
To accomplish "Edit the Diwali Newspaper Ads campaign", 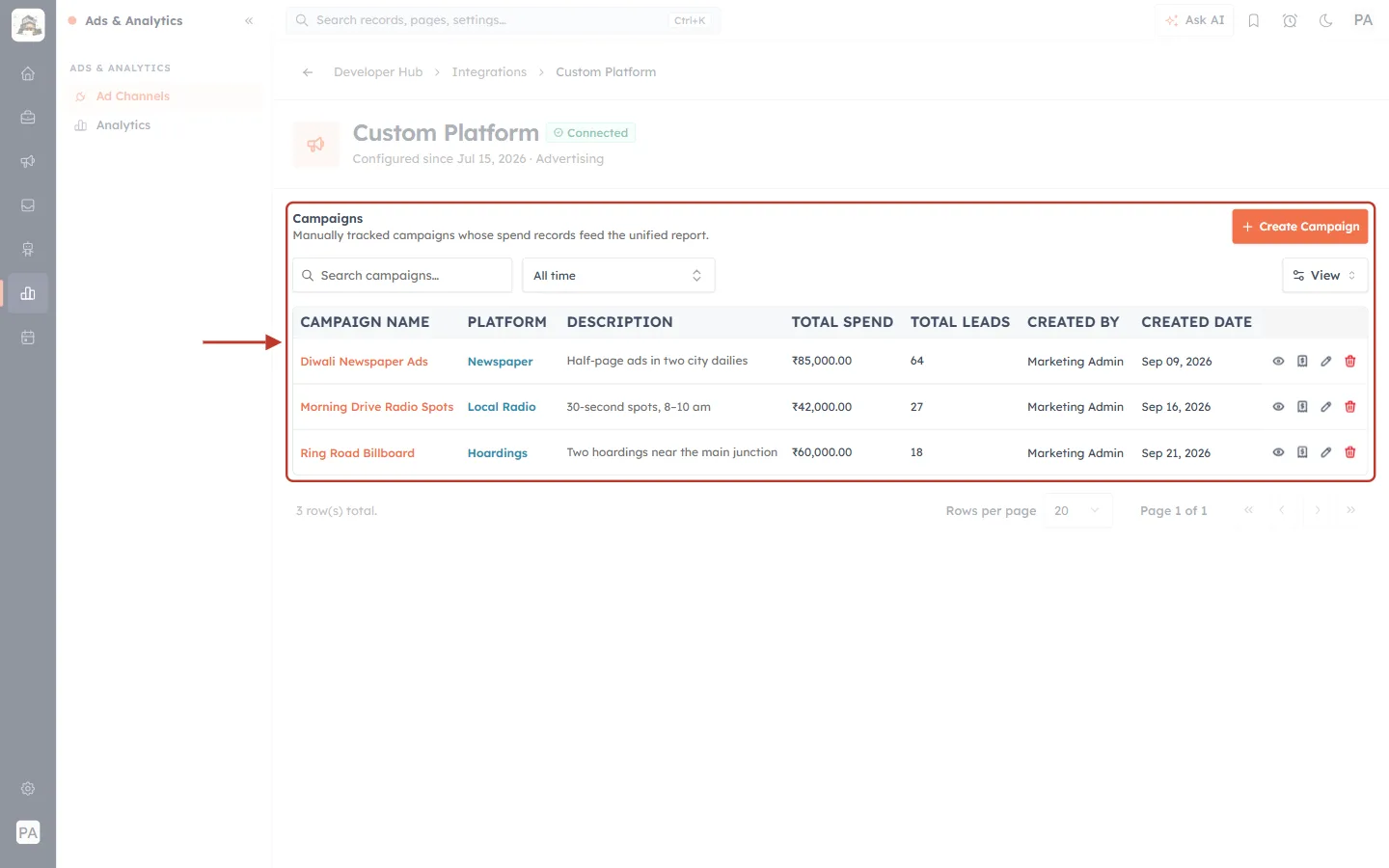I will pyautogui.click(x=1326, y=362).
